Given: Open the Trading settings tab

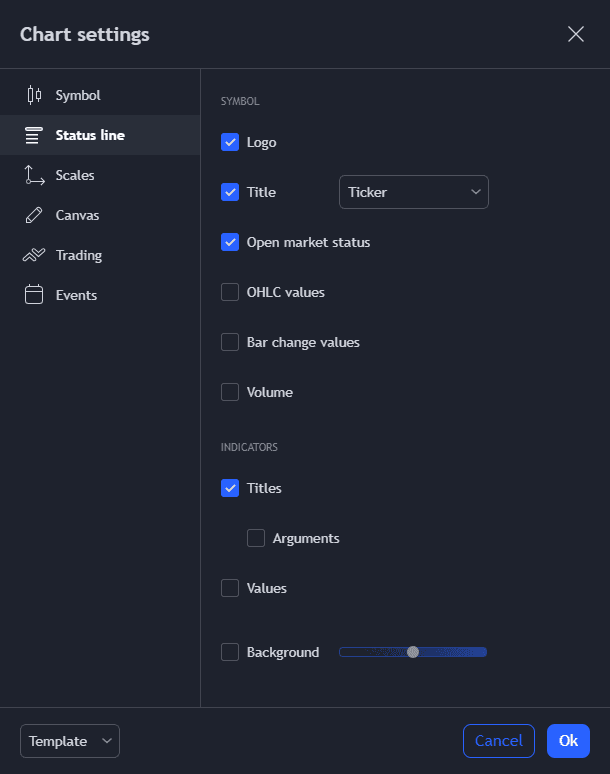Looking at the screenshot, I should [x=79, y=255].
